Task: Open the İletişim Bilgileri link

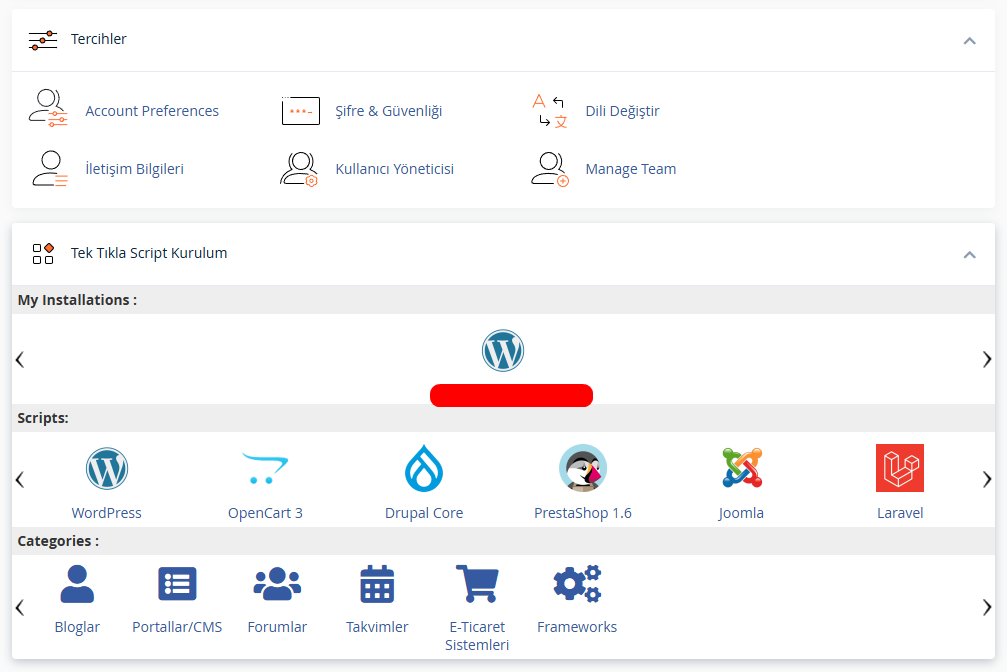Action: point(134,169)
